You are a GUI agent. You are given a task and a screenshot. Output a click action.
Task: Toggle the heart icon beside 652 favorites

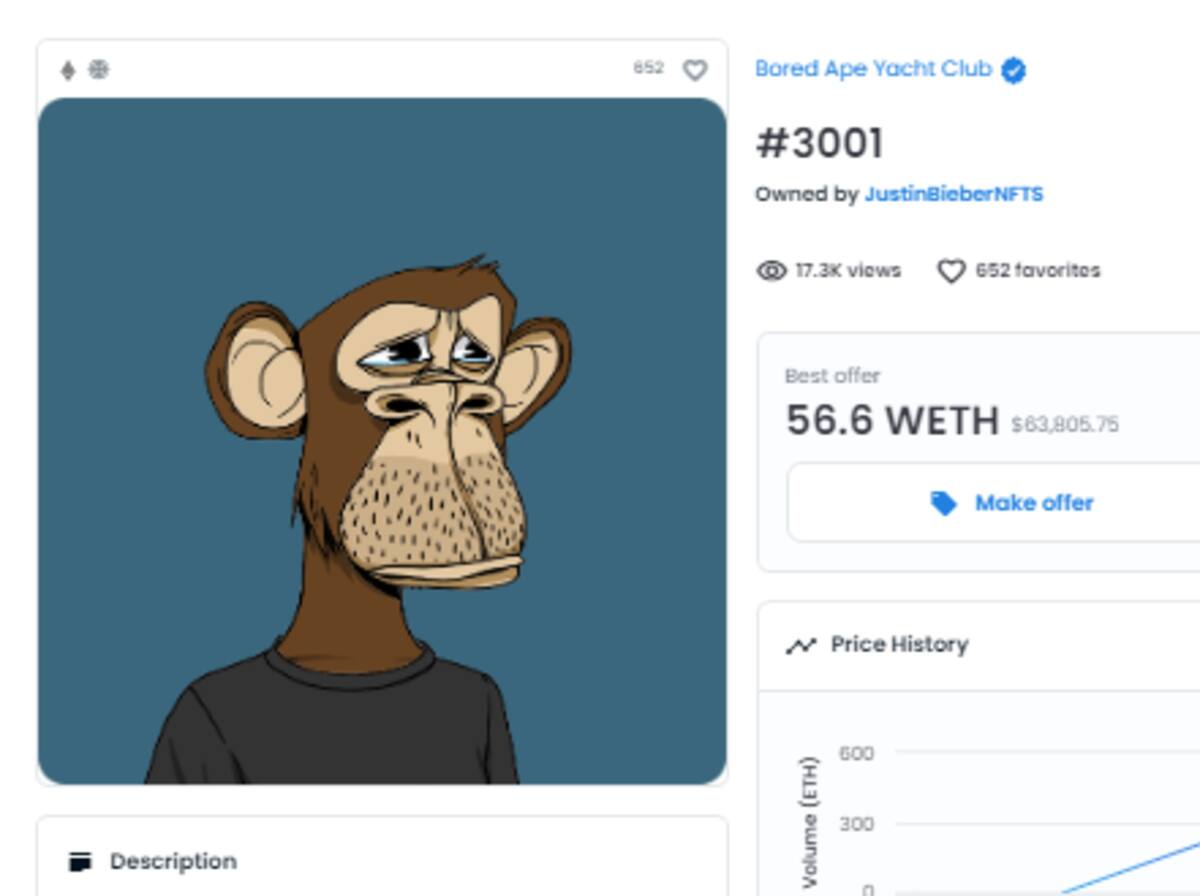(x=951, y=271)
